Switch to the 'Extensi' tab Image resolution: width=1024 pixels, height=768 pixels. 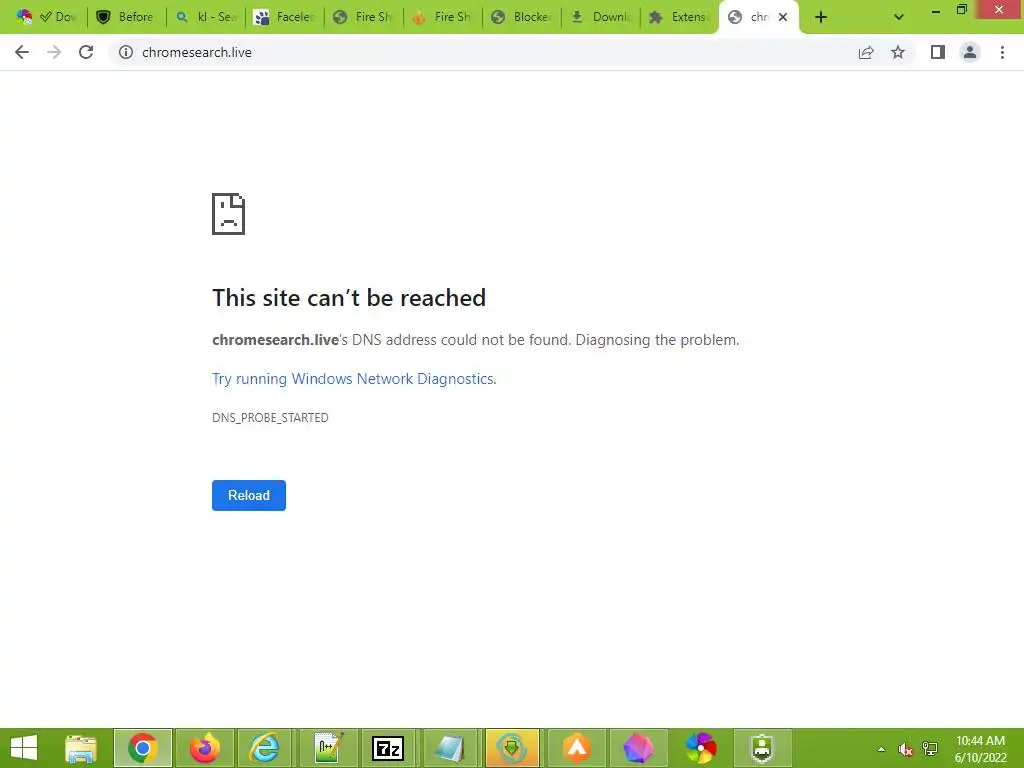point(680,17)
